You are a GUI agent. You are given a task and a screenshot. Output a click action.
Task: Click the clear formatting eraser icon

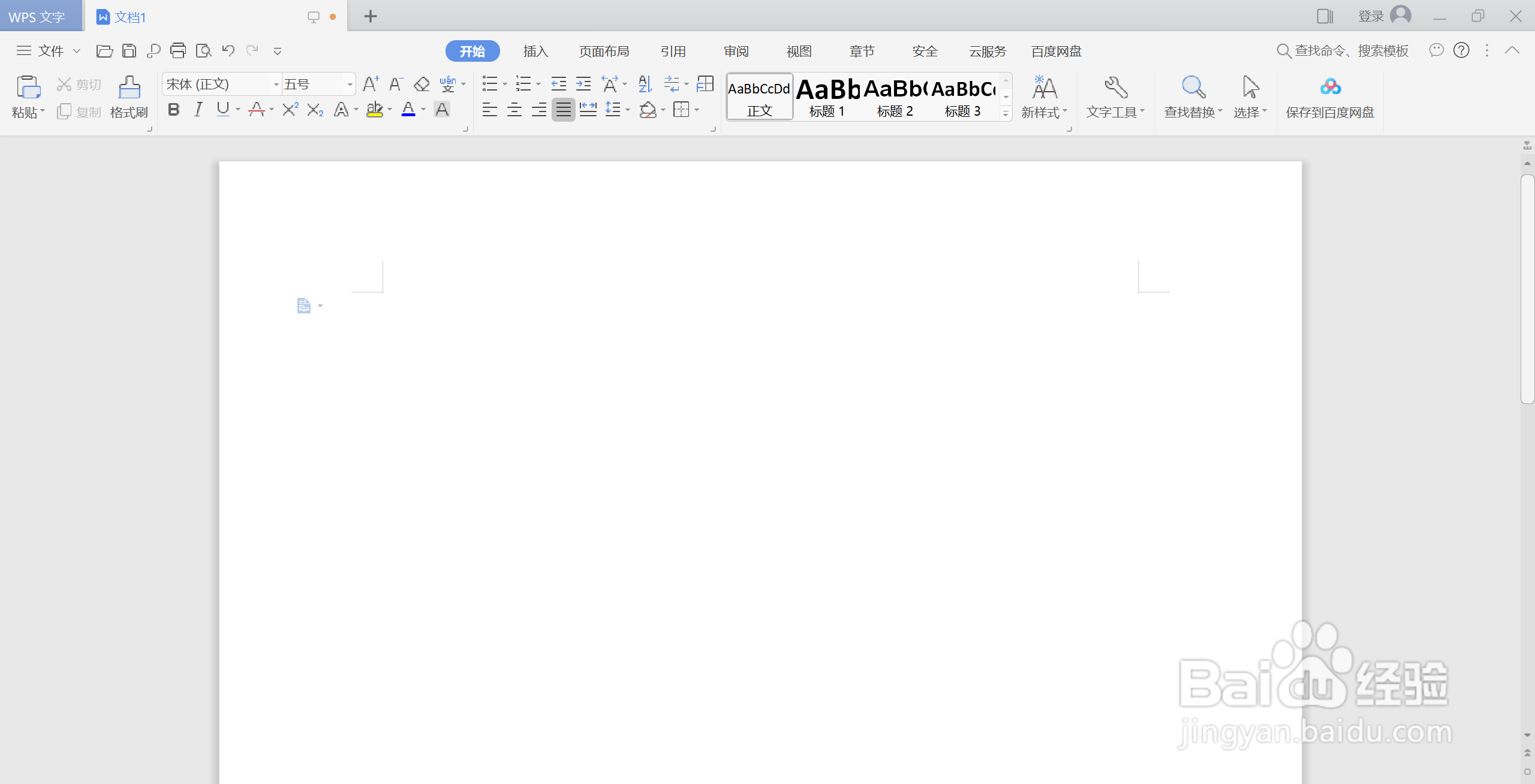coord(422,84)
